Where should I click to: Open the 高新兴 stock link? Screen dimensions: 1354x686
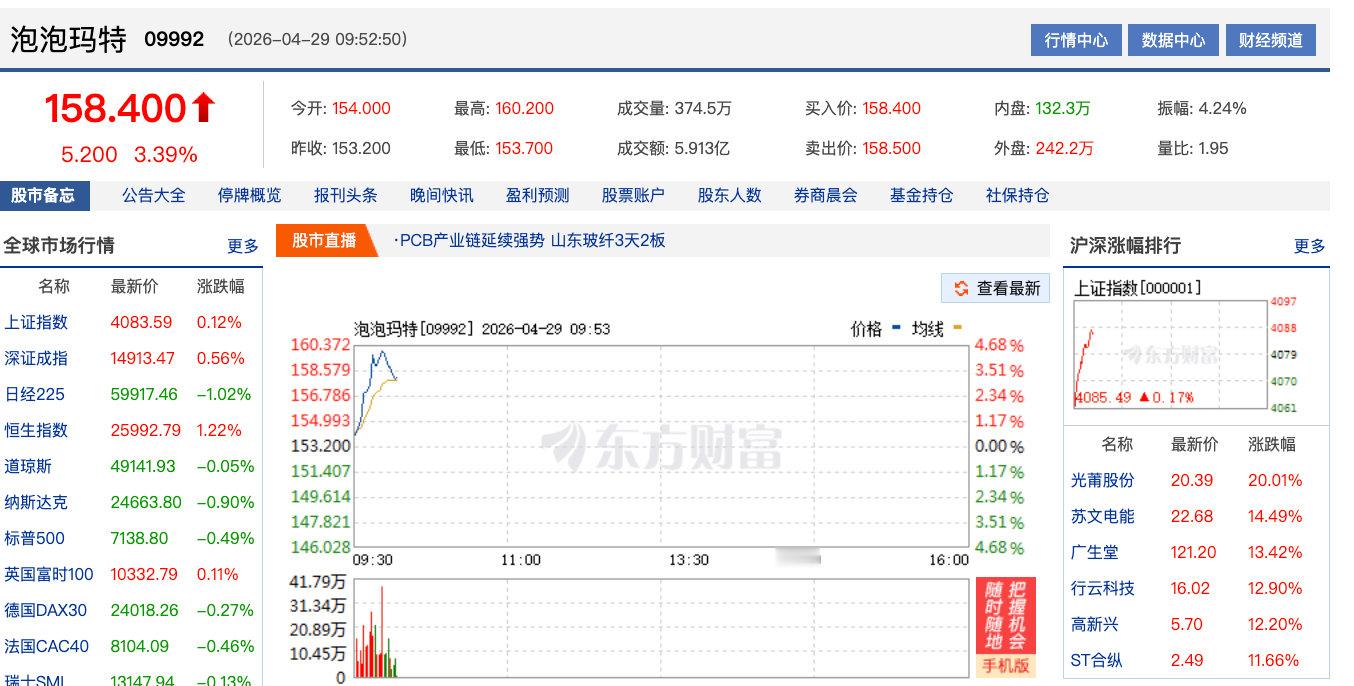pos(1095,624)
